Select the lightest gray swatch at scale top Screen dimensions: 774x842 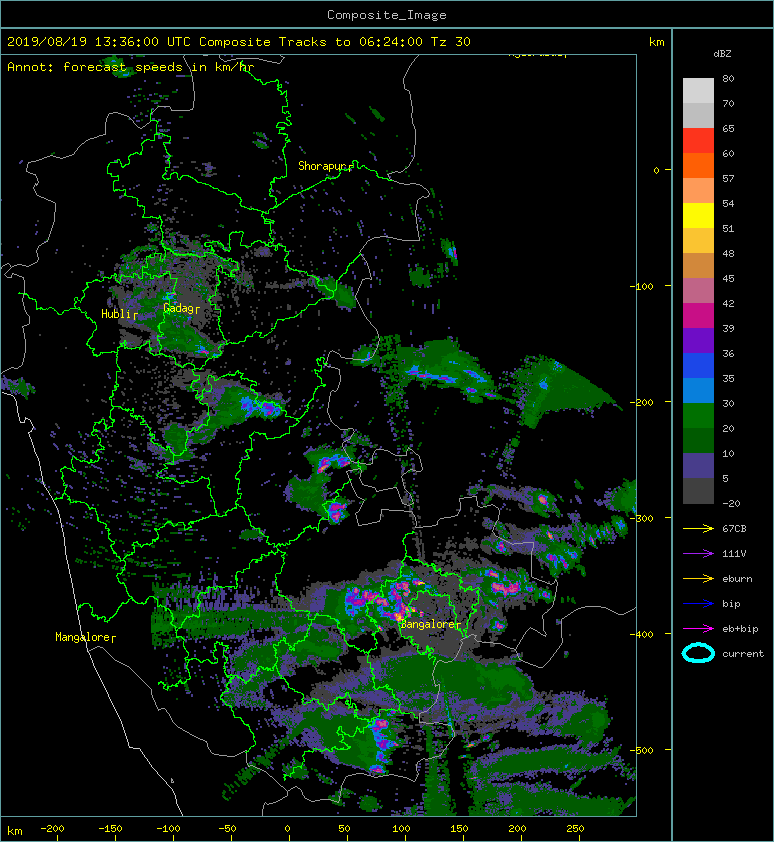698,91
